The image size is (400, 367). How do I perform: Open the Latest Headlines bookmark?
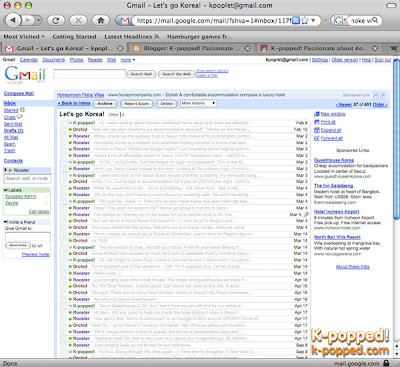coord(132,37)
